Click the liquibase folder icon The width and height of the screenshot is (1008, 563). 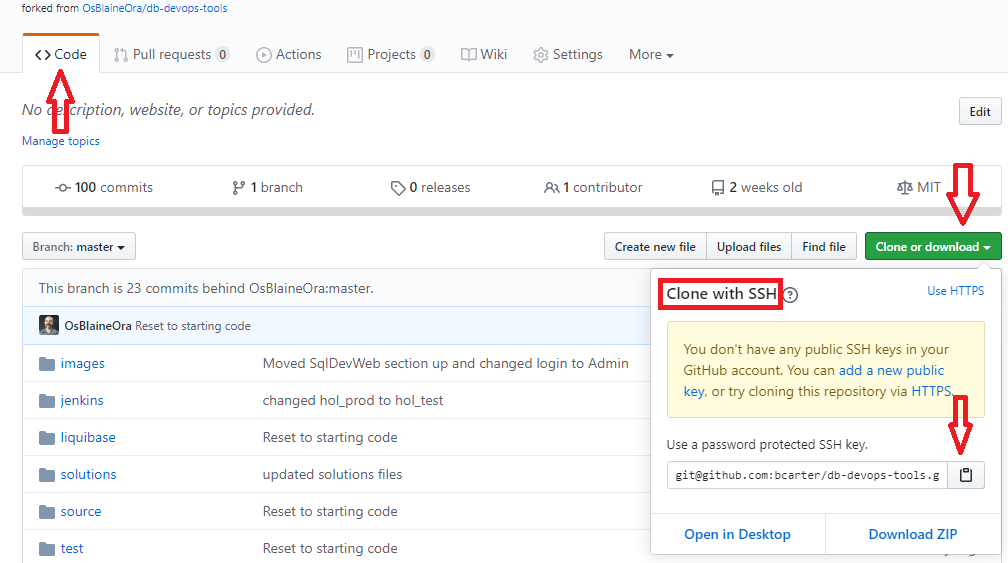[47, 438]
